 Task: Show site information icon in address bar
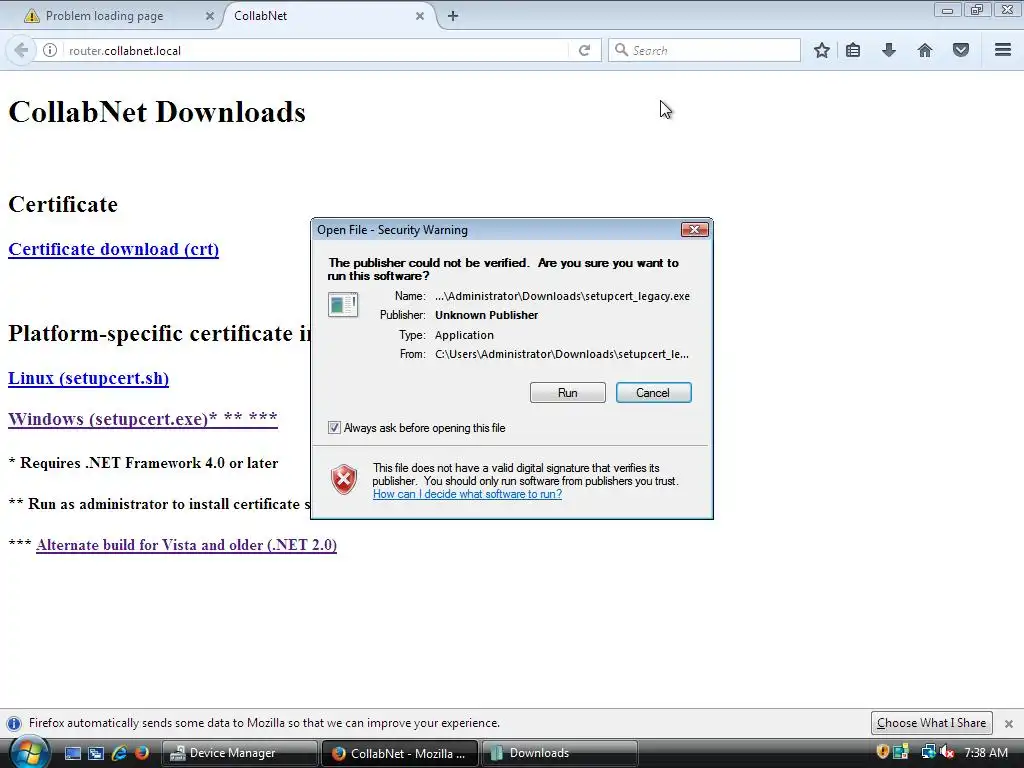50,50
